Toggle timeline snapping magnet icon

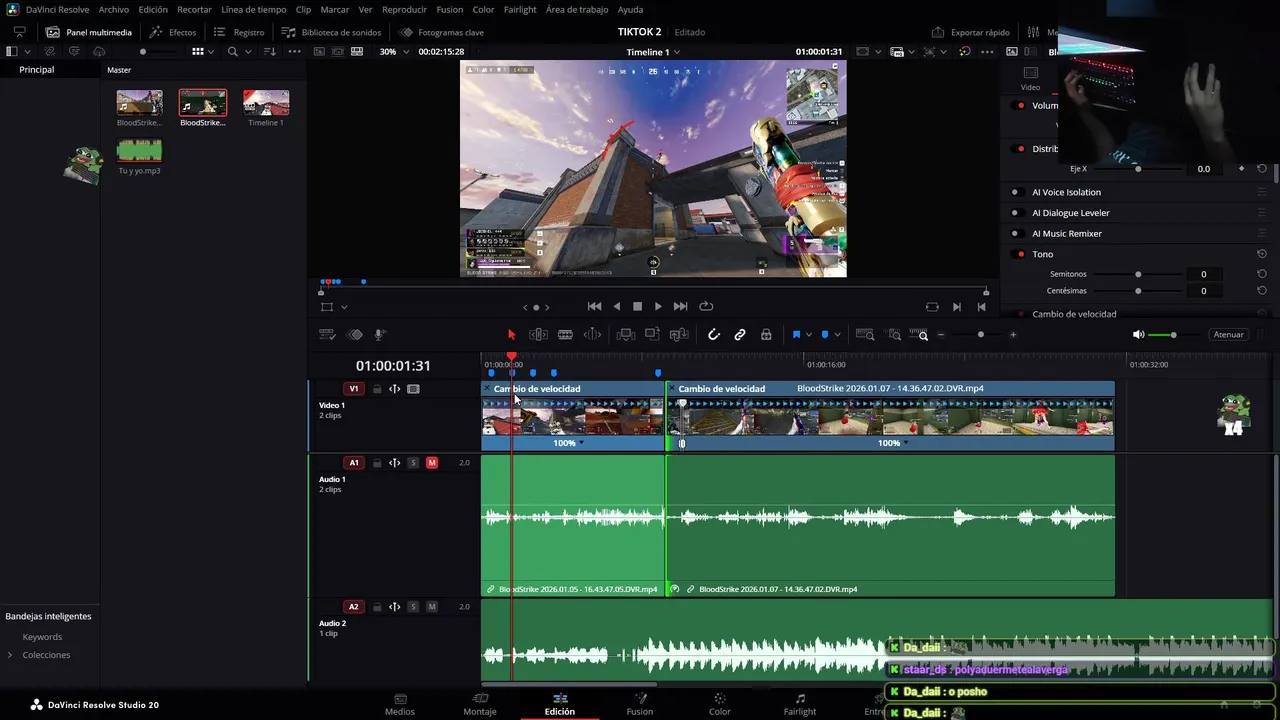click(x=713, y=335)
